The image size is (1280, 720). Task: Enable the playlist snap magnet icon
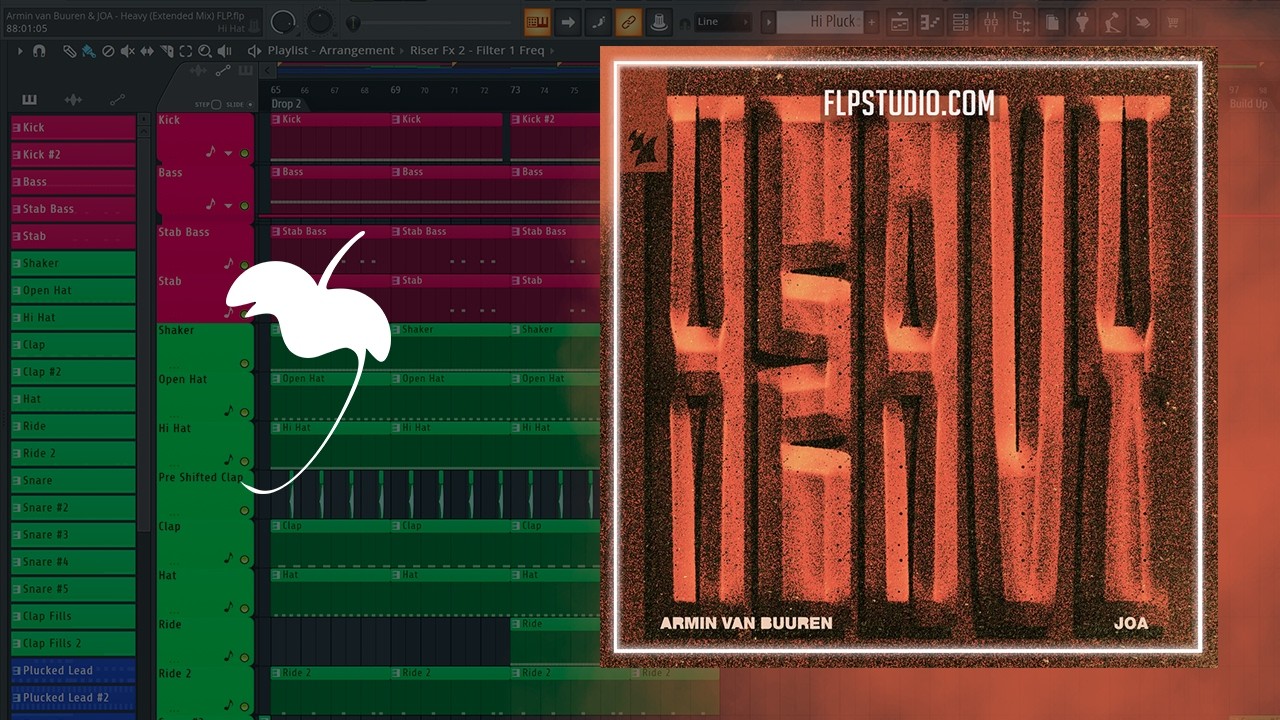click(38, 51)
